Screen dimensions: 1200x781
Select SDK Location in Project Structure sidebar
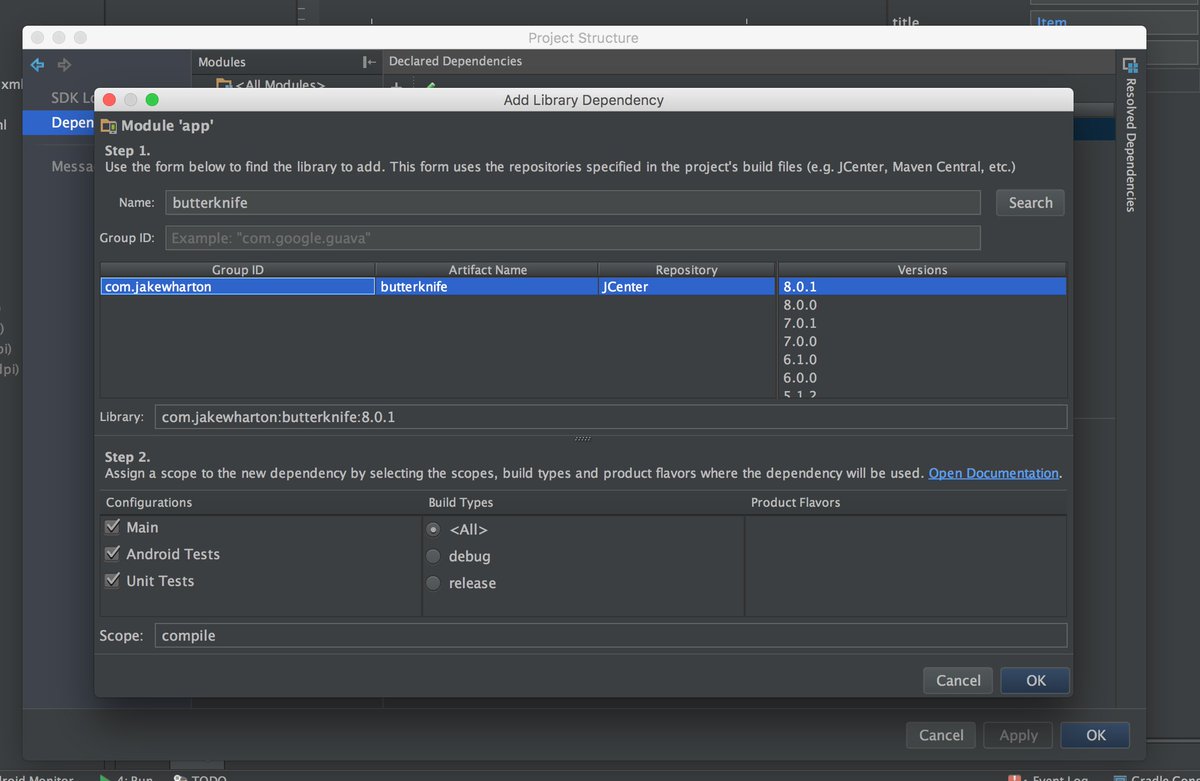pyautogui.click(x=72, y=98)
